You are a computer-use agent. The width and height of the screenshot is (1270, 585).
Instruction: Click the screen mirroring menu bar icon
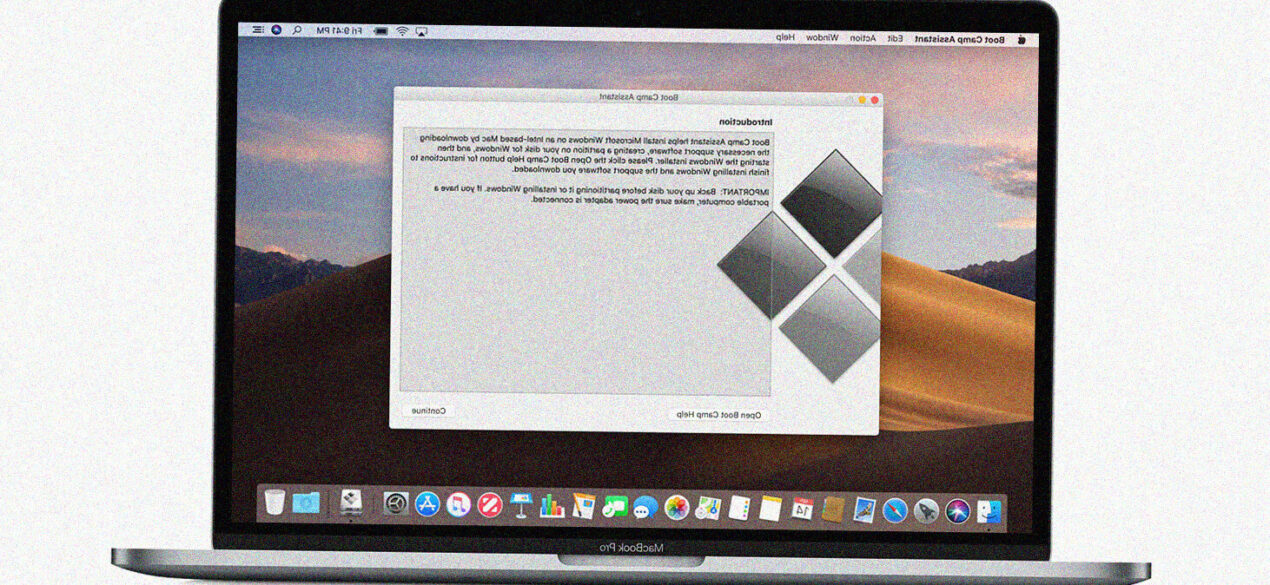point(422,30)
